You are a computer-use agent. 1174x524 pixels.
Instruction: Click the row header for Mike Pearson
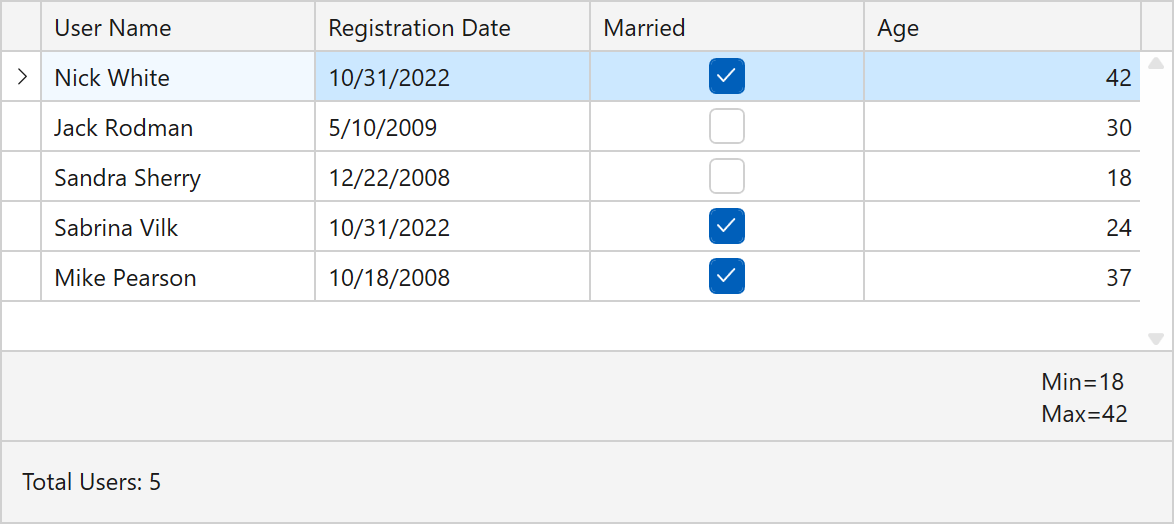pyautogui.click(x=21, y=277)
